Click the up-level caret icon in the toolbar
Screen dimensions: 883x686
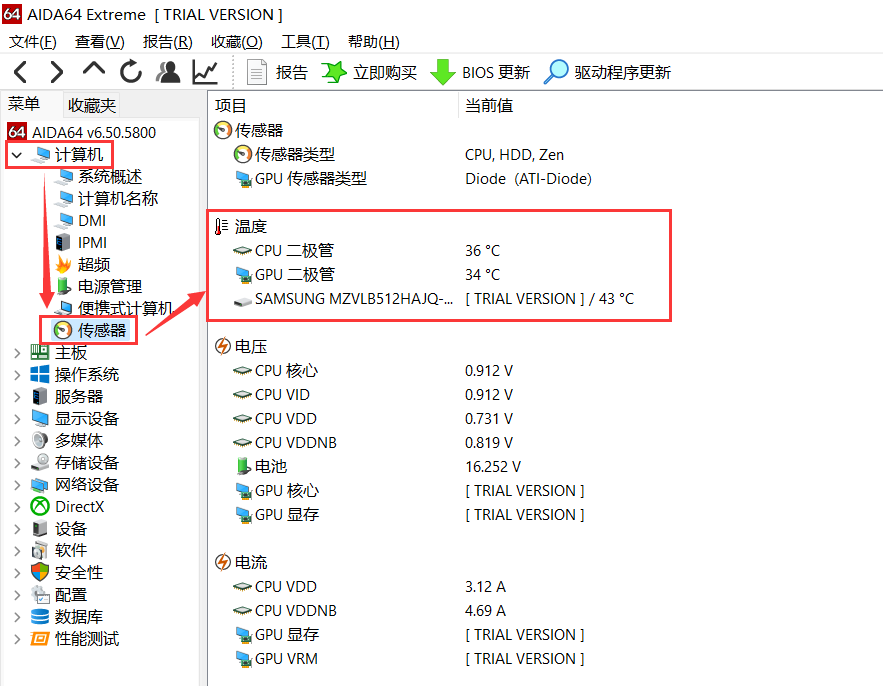click(93, 71)
